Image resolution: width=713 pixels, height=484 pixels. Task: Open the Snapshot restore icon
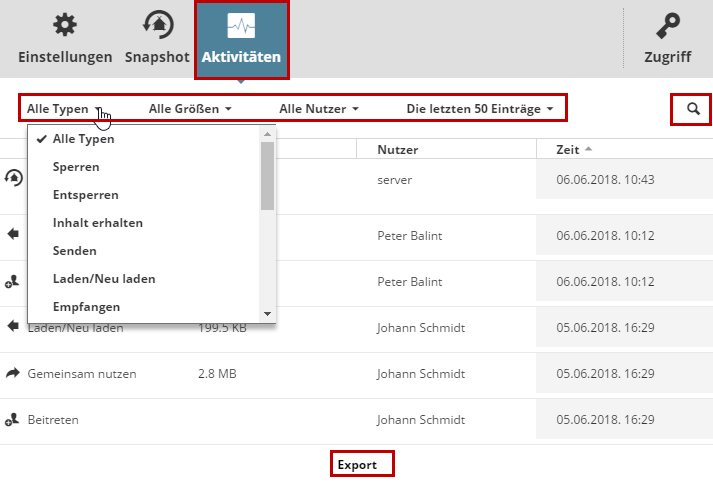pyautogui.click(x=158, y=25)
